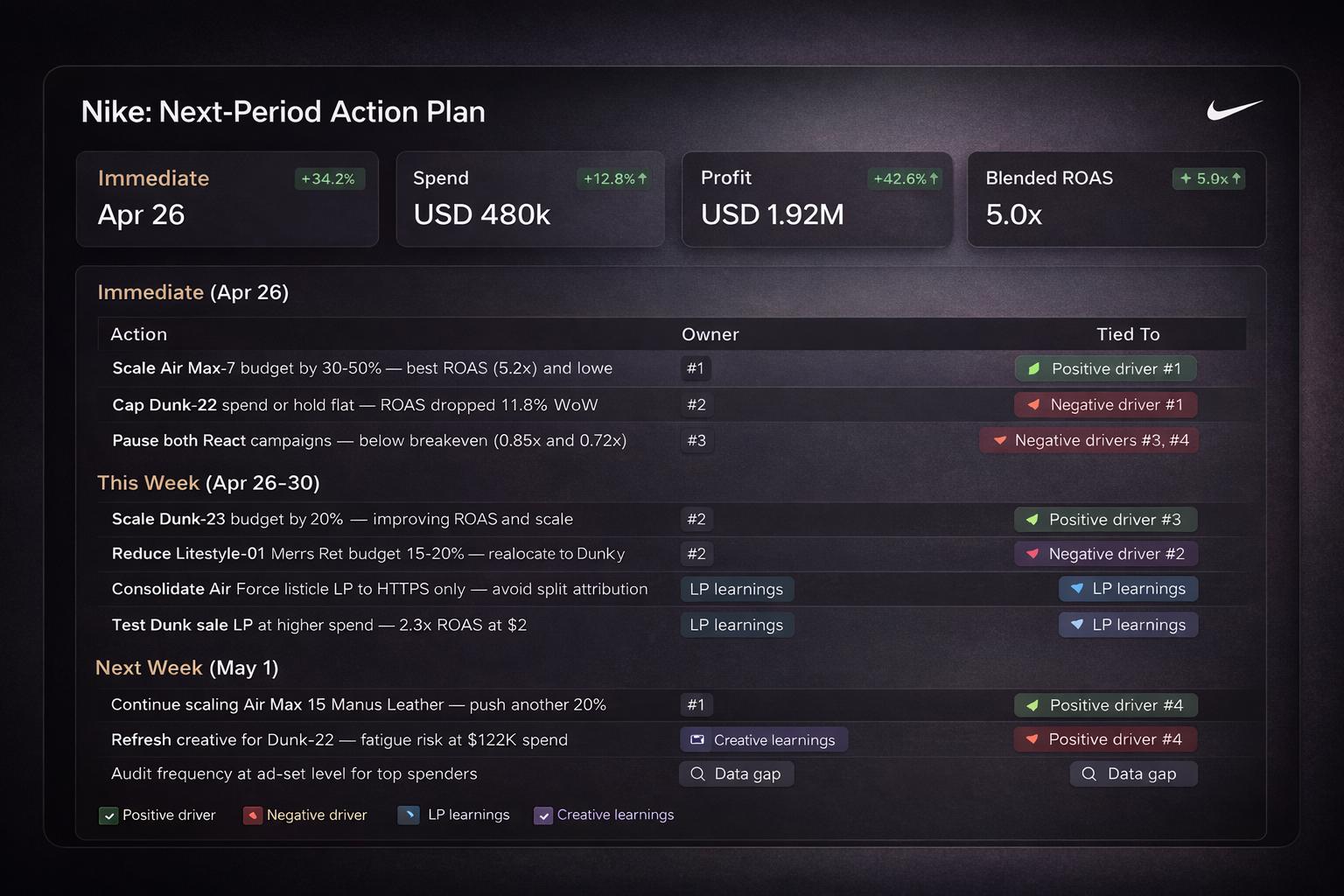Click the Creative learnings image icon
The image size is (1344, 896).
697,740
